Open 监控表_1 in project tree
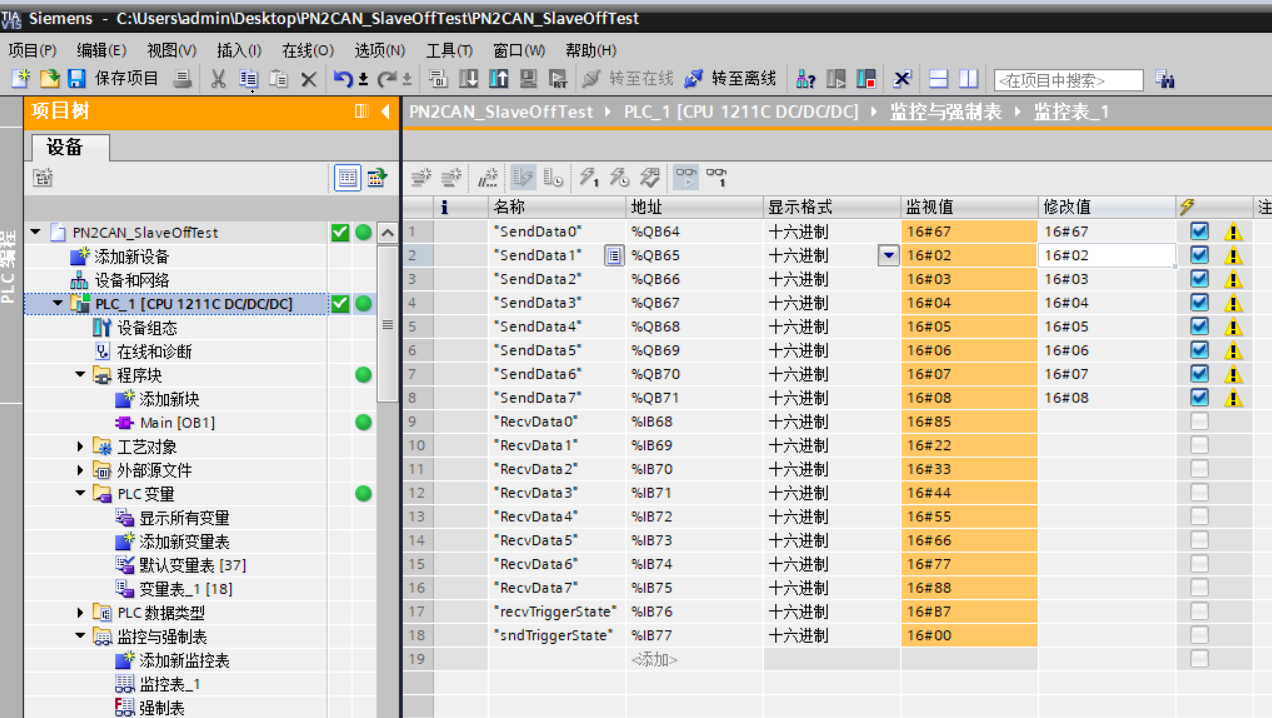1272x718 pixels. (x=169, y=684)
